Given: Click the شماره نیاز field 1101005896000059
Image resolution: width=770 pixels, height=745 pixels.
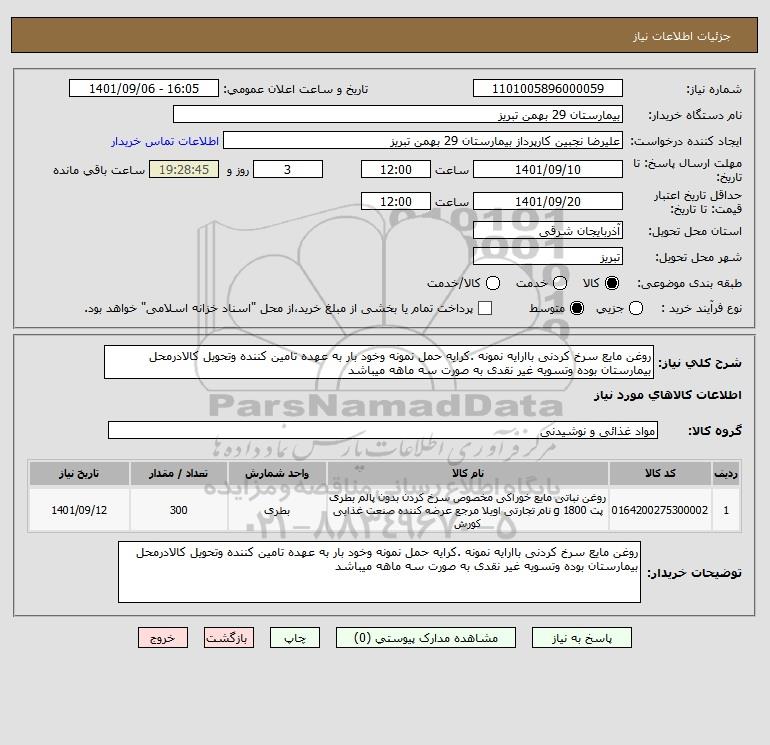Looking at the screenshot, I should coord(548,89).
